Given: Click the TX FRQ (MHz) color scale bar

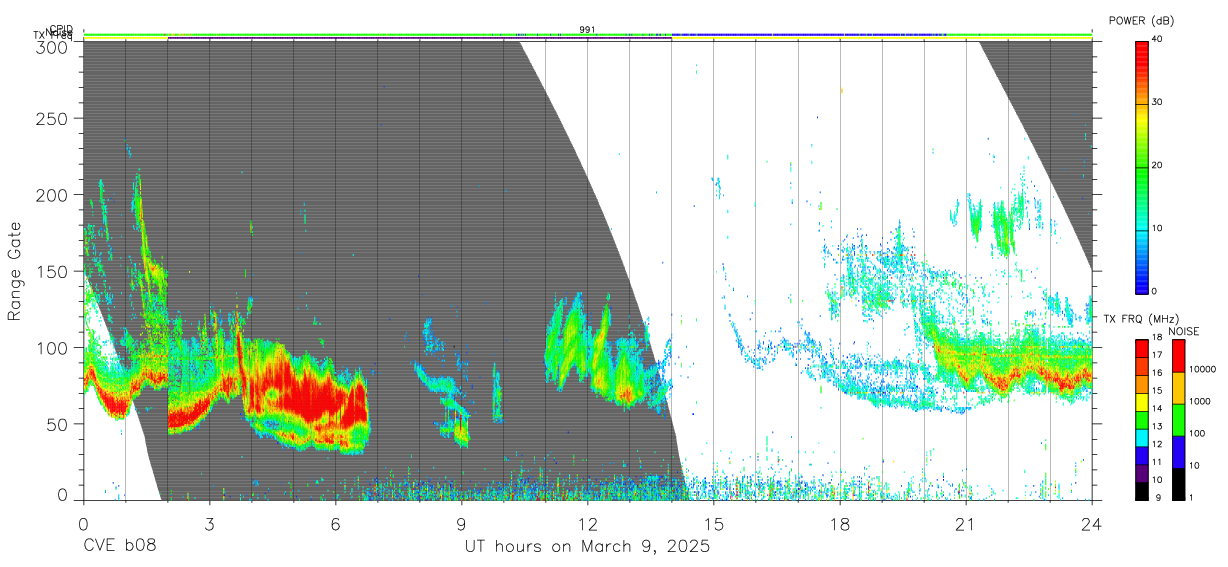Looking at the screenshot, I should tap(1142, 419).
